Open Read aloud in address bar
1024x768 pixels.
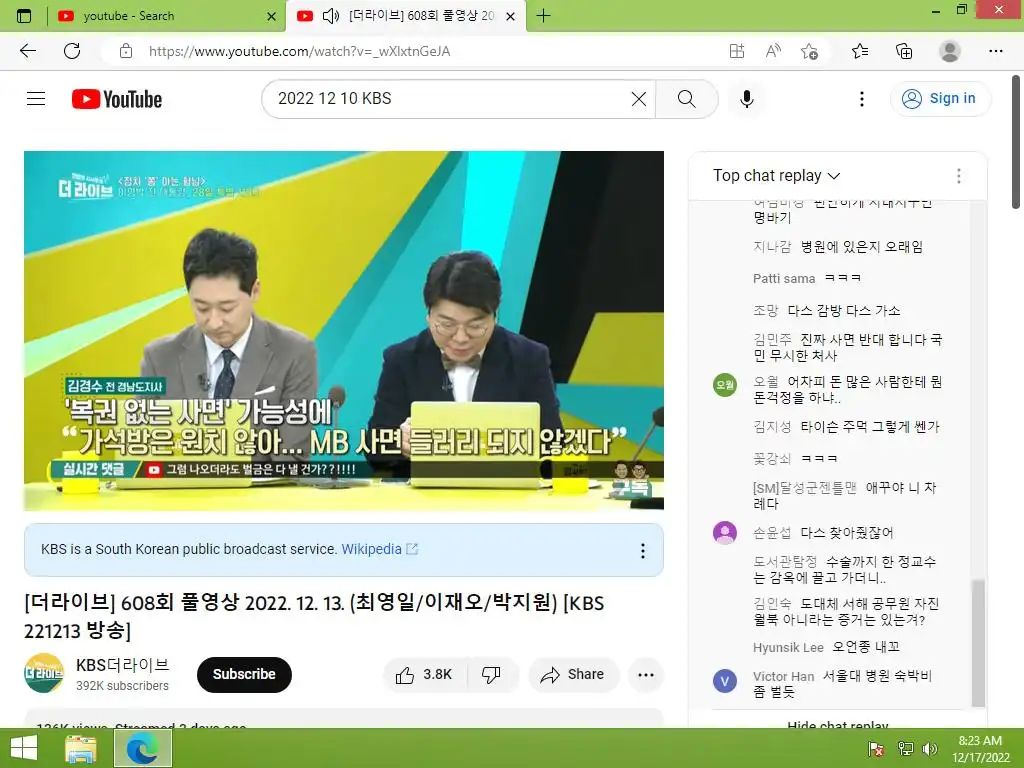(x=773, y=51)
